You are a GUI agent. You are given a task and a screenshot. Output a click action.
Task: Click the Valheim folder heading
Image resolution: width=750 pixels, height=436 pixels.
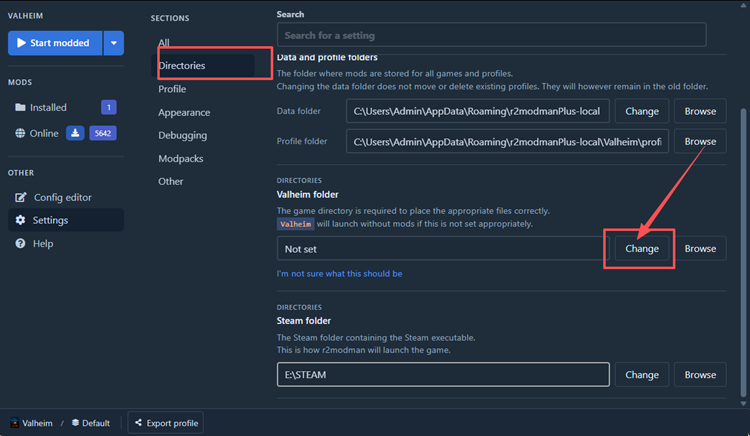(308, 195)
